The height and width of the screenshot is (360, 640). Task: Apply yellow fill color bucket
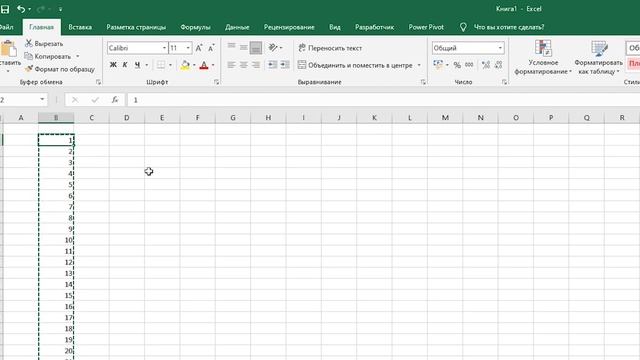185,65
